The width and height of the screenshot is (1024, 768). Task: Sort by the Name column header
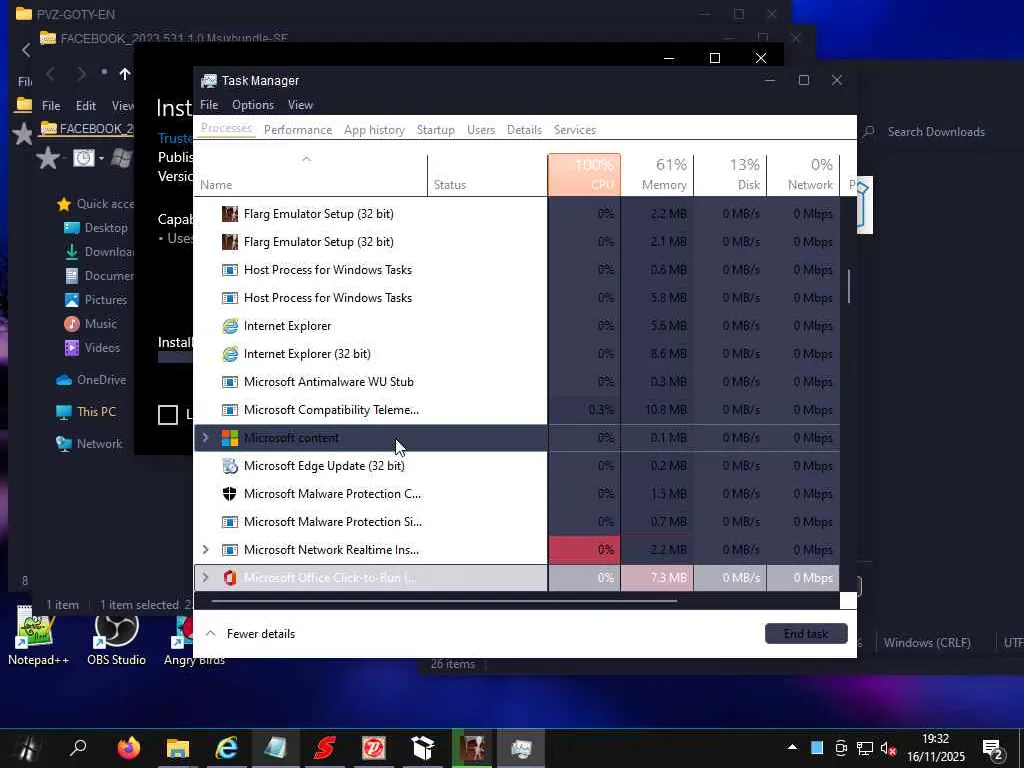click(x=311, y=175)
